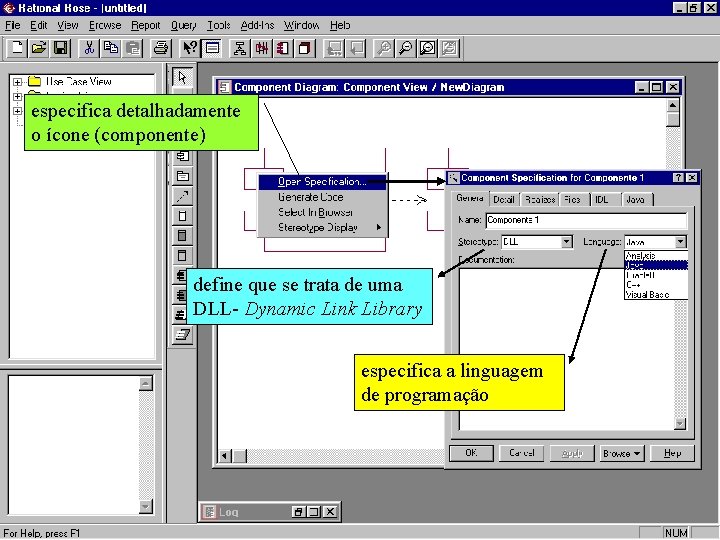Expand the Use Case View tree node
This screenshot has height=540, width=720.
point(17,82)
